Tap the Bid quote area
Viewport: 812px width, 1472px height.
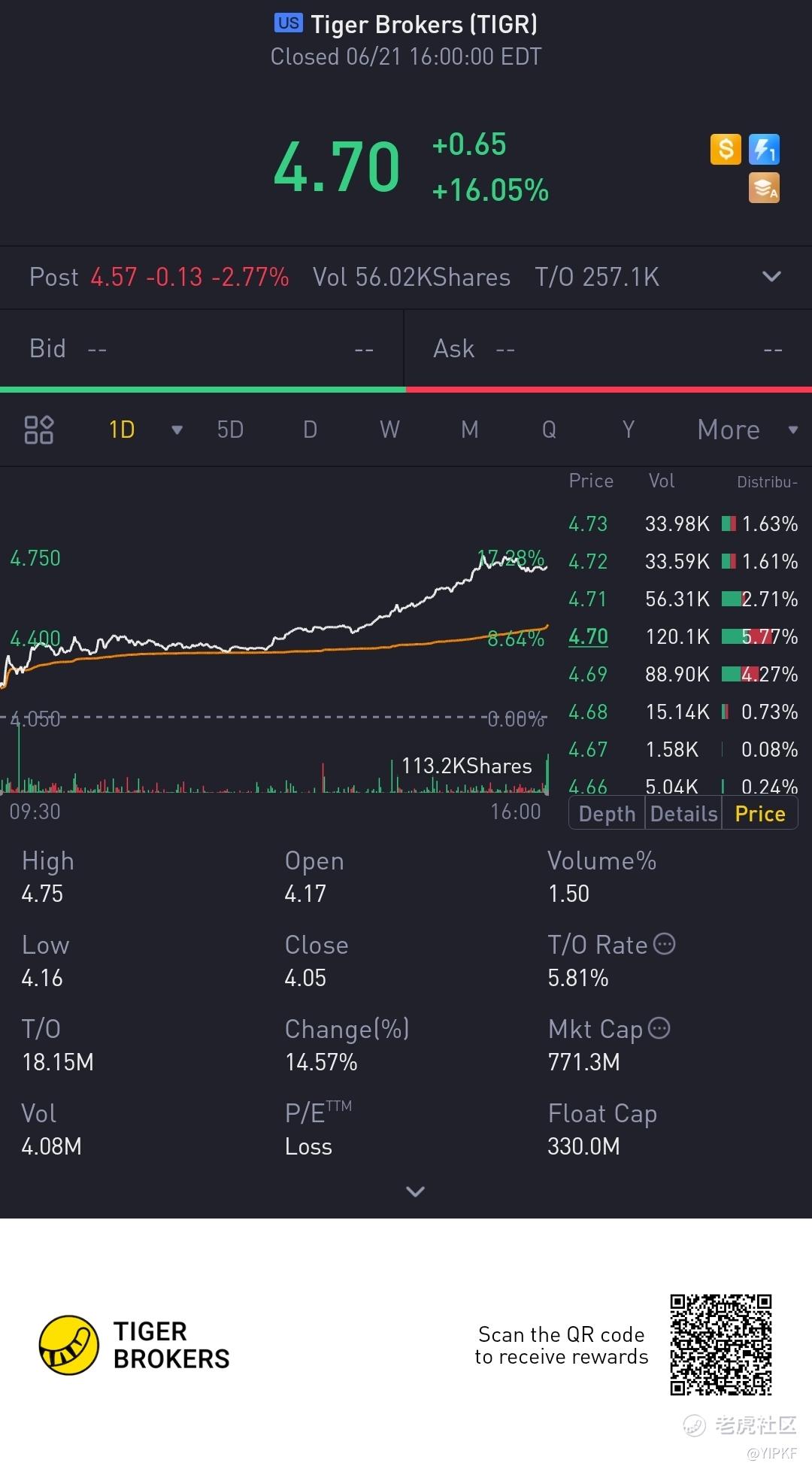(201, 348)
